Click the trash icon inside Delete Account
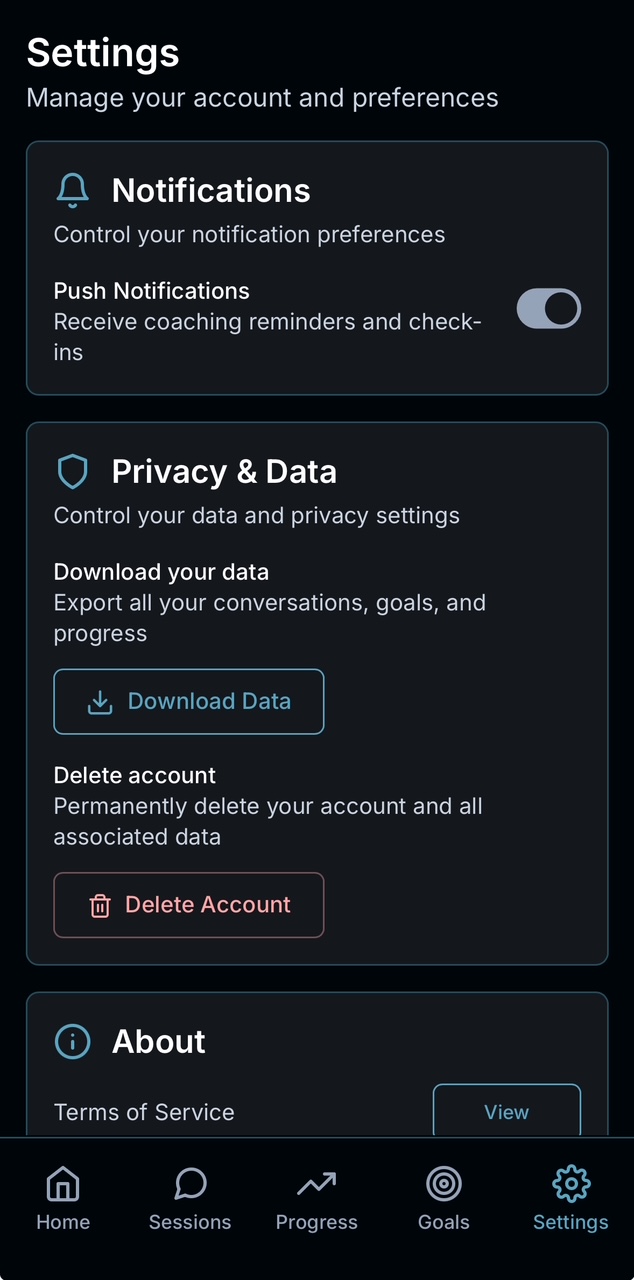This screenshot has width=634, height=1280. (99, 905)
